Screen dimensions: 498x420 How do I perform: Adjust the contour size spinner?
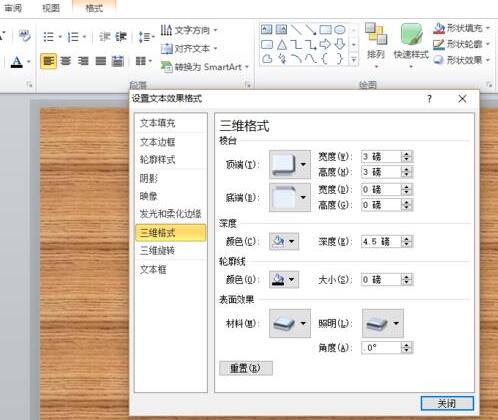tap(407, 279)
